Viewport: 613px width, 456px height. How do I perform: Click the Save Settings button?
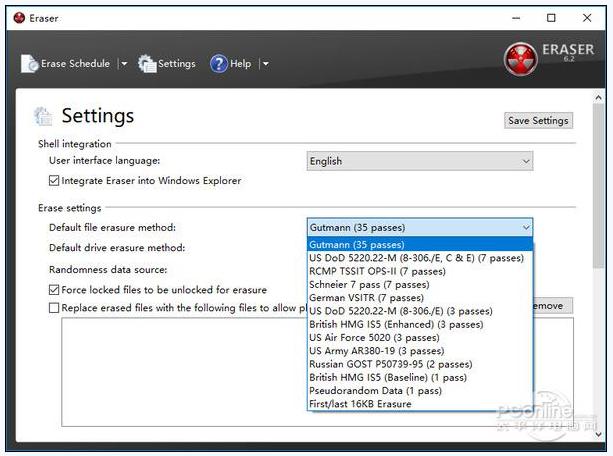(538, 120)
